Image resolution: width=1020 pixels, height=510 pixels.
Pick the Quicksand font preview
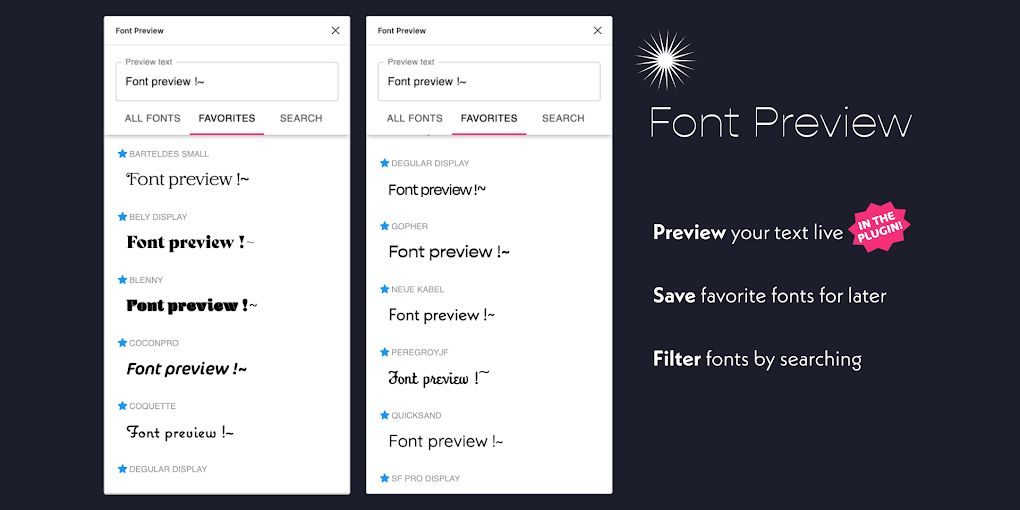coord(446,441)
